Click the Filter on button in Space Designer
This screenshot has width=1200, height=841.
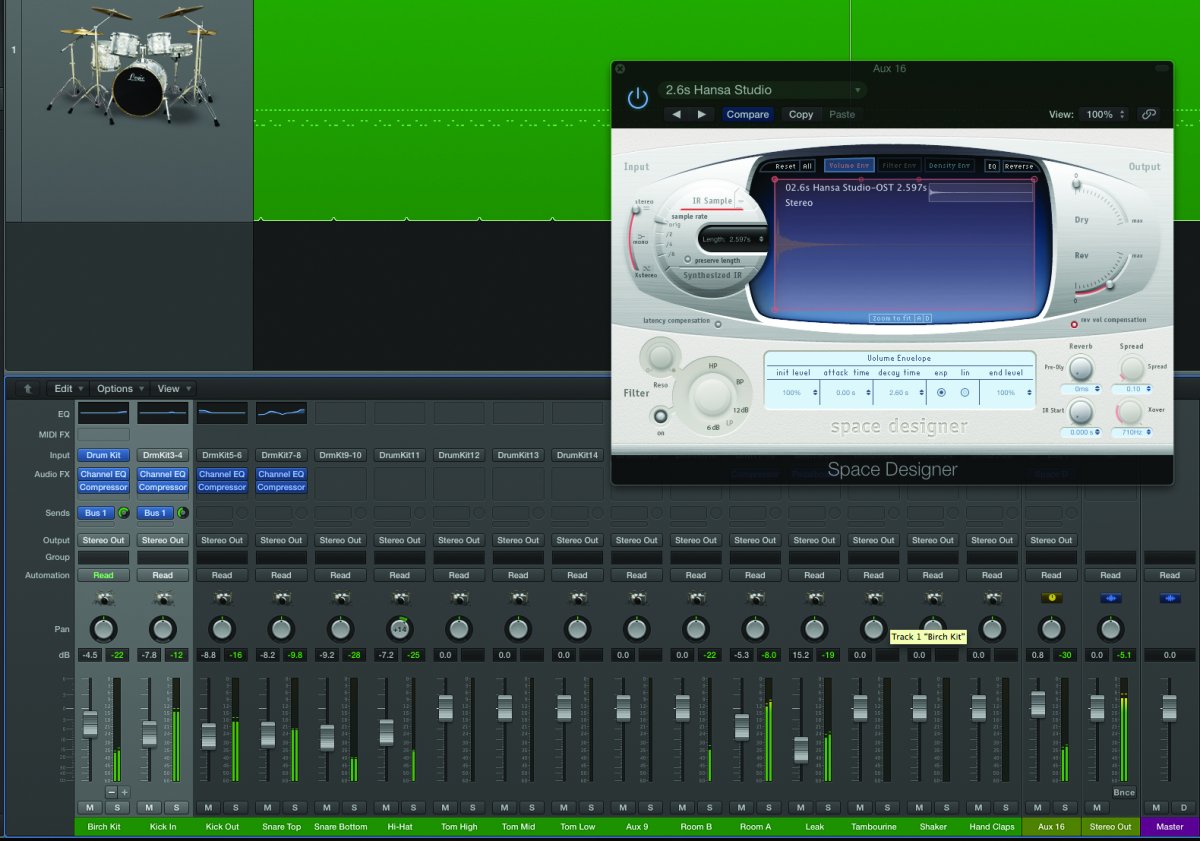click(x=659, y=416)
